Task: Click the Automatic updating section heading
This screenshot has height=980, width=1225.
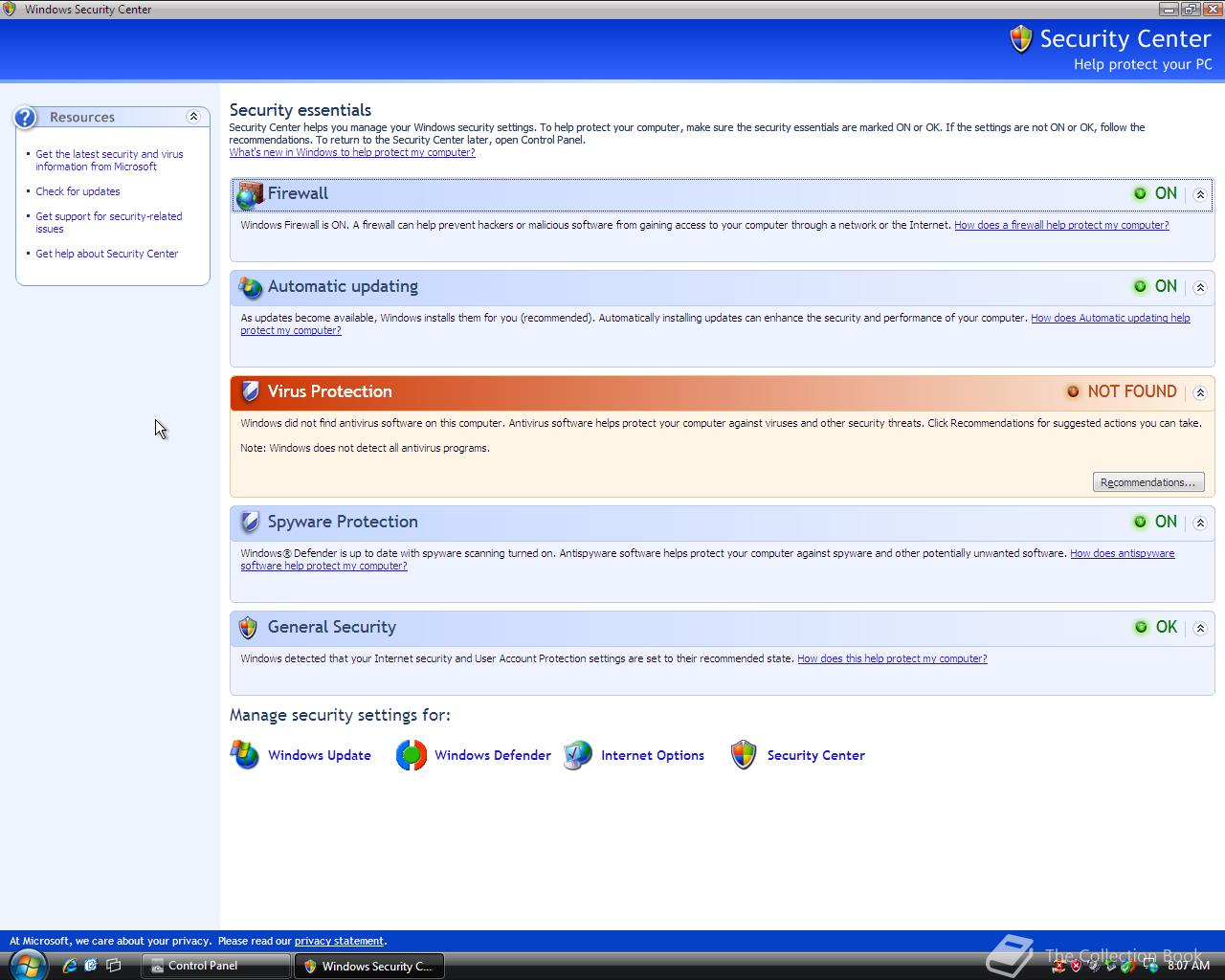Action: (343, 286)
